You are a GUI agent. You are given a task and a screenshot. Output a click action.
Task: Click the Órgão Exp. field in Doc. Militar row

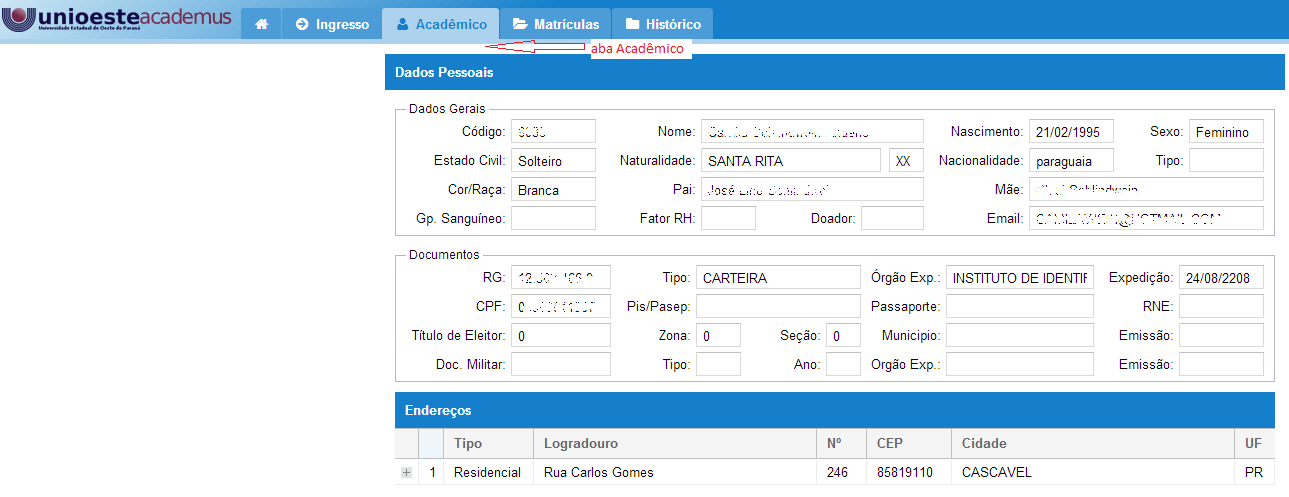pos(1020,365)
